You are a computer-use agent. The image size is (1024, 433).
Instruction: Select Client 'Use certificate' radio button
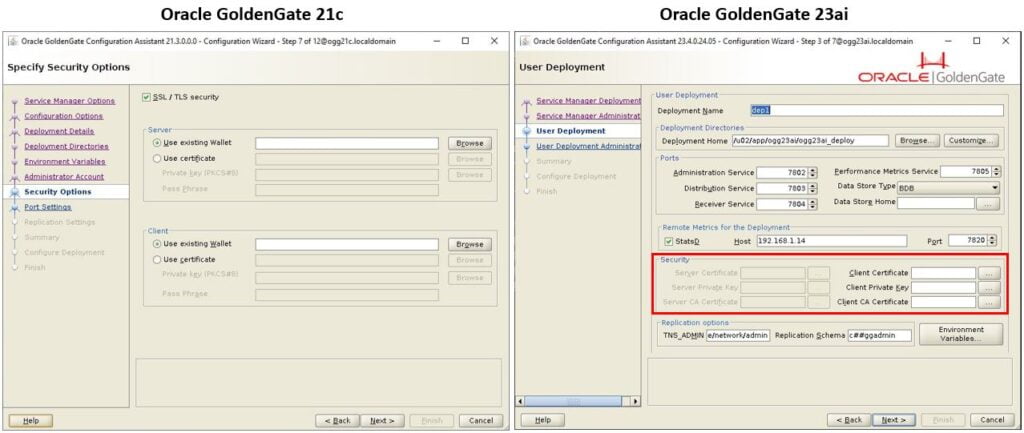click(156, 259)
